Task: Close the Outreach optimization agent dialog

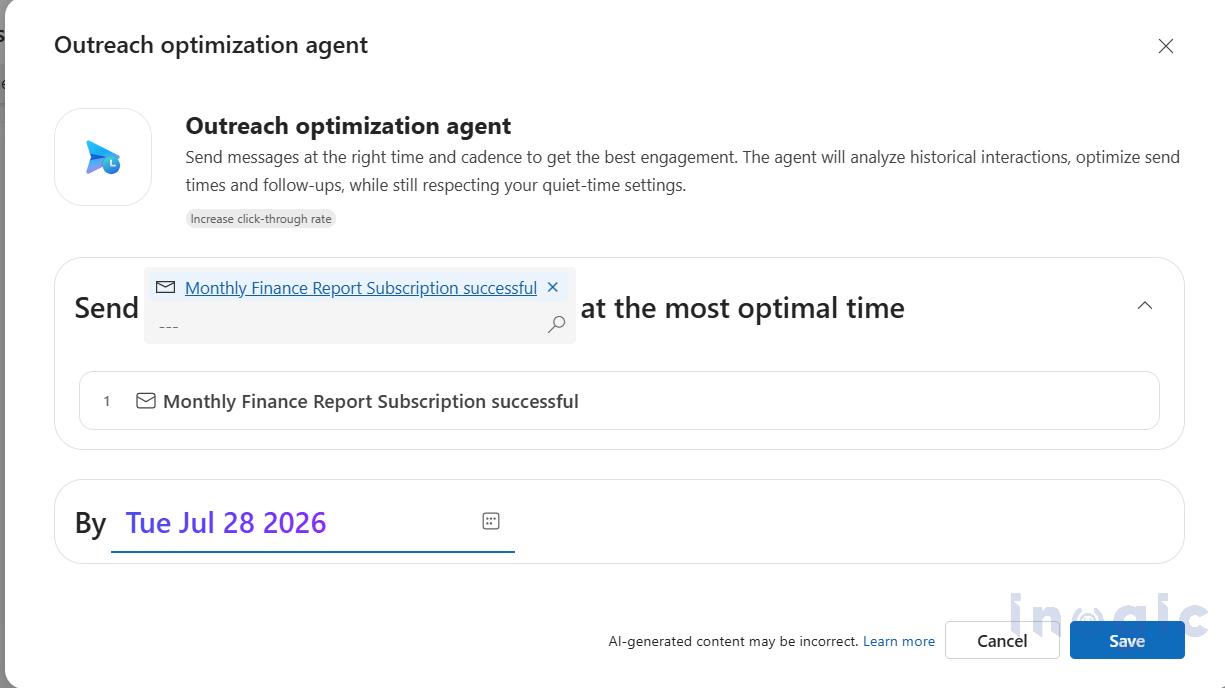Action: click(x=1165, y=46)
